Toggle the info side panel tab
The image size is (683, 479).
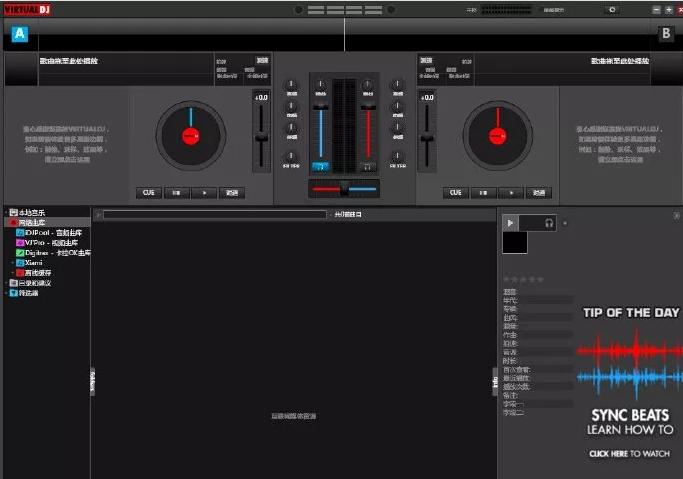coord(495,382)
